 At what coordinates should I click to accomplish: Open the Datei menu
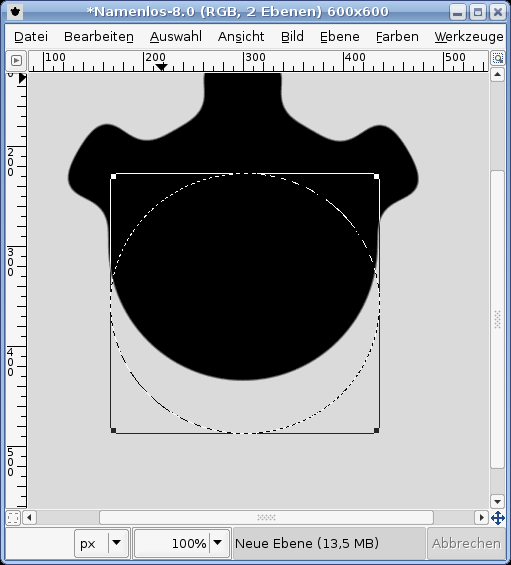point(31,37)
